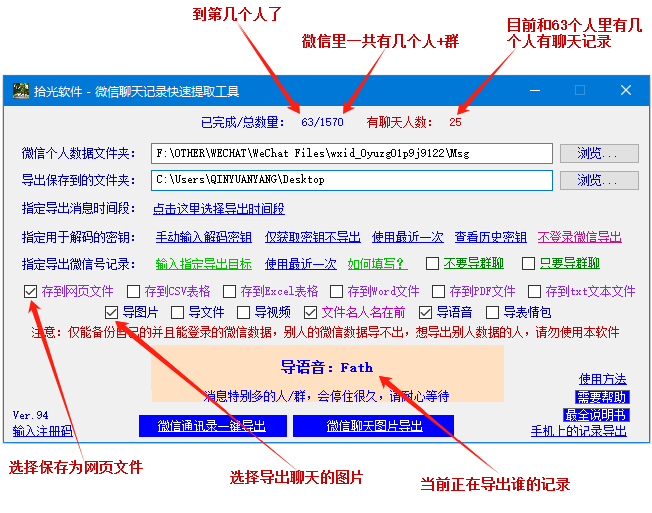Enable the 存到Excel表格 checkbox
Viewport: 652px width, 513px height.
click(x=229, y=291)
